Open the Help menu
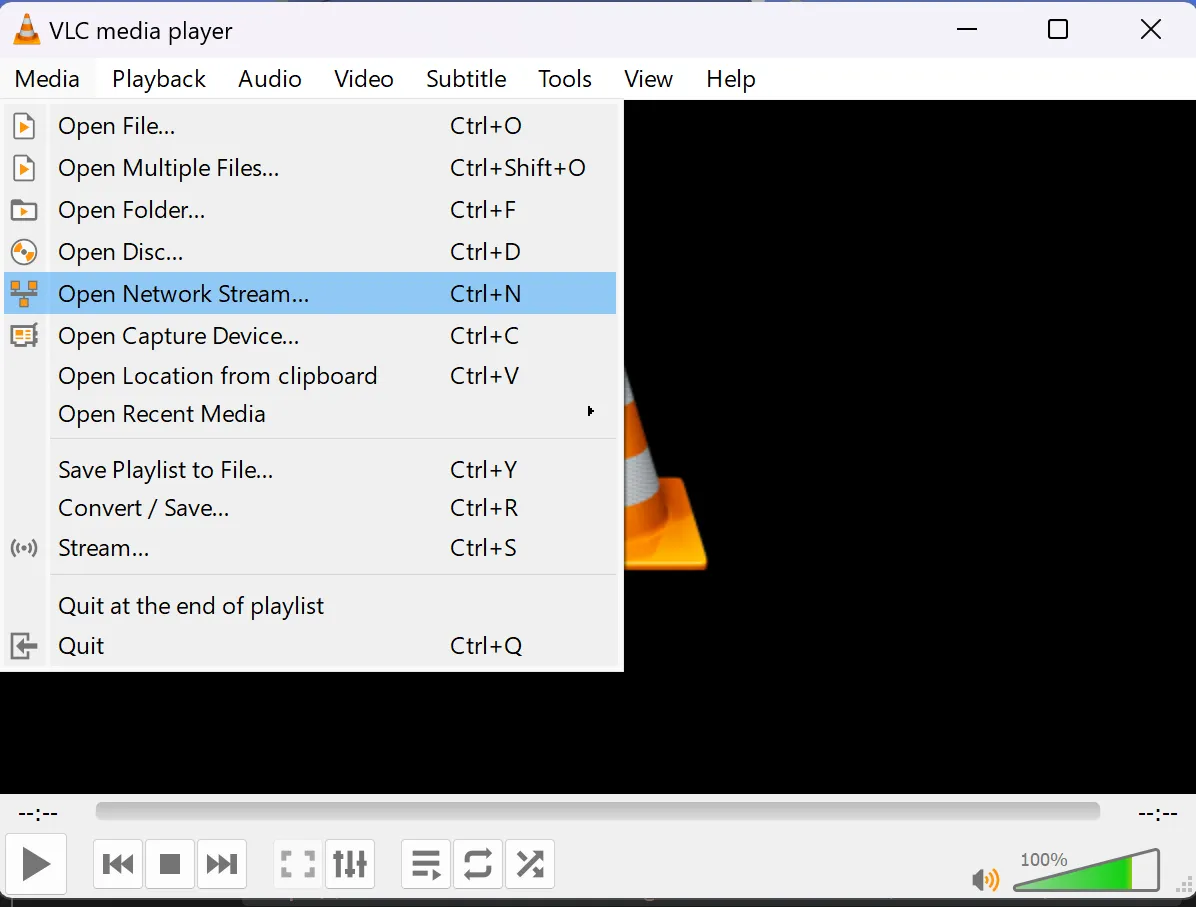Image resolution: width=1196 pixels, height=907 pixels. pyautogui.click(x=731, y=79)
